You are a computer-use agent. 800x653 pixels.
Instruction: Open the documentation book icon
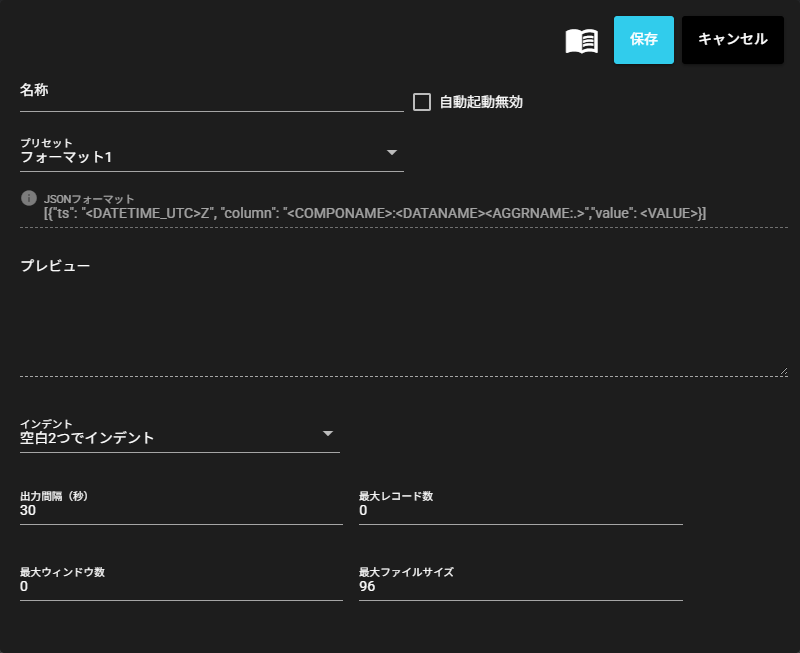pyautogui.click(x=581, y=41)
